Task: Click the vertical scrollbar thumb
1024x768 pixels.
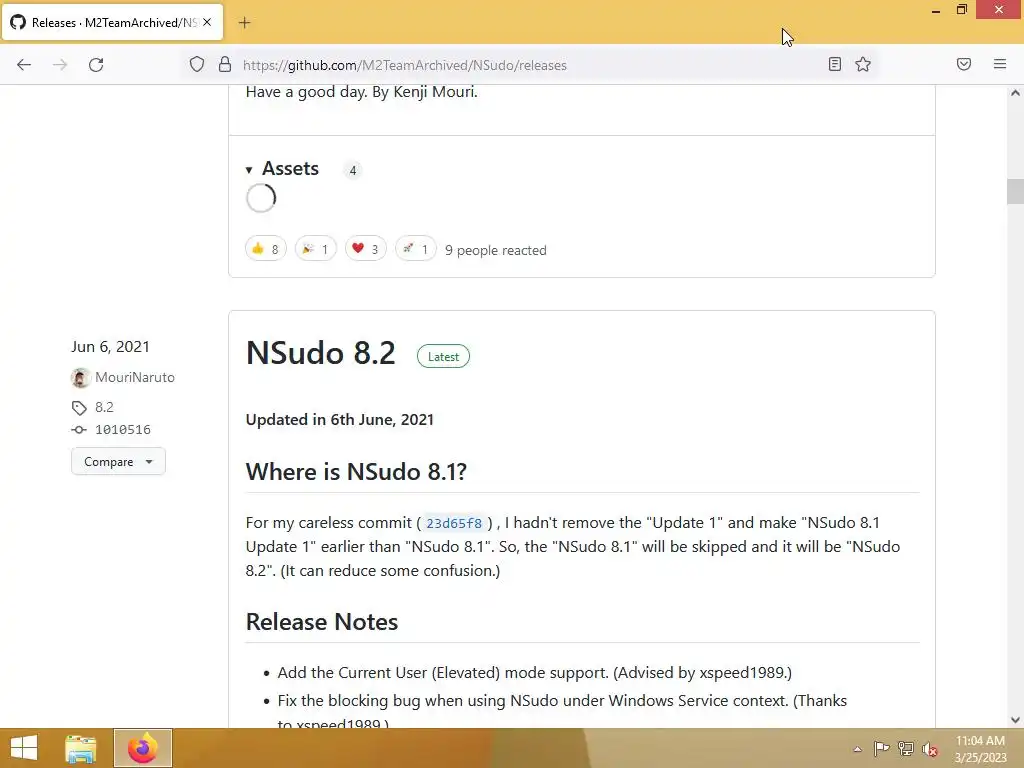Action: point(1015,191)
